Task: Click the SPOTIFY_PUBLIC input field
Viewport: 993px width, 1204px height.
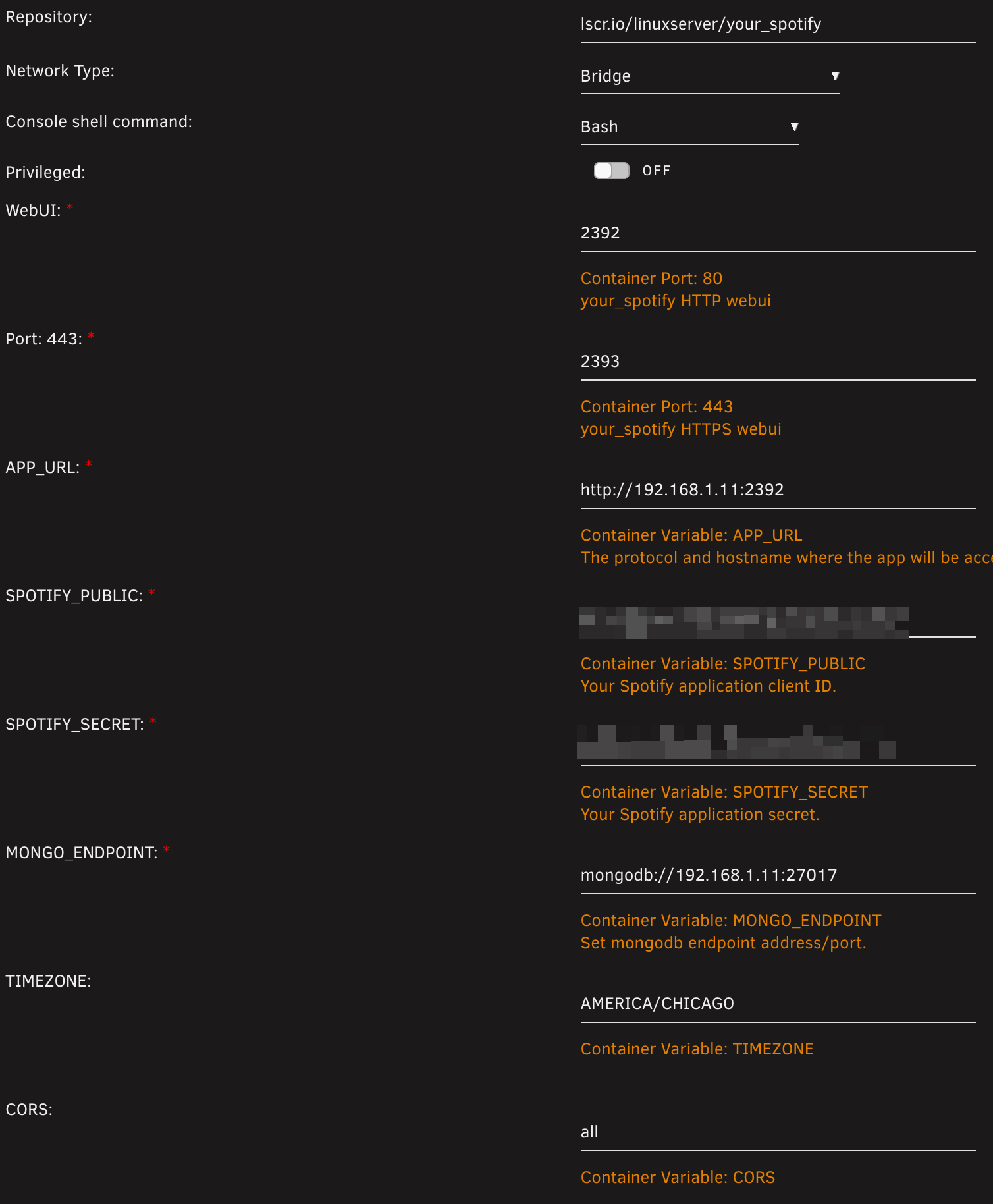Action: pos(778,620)
